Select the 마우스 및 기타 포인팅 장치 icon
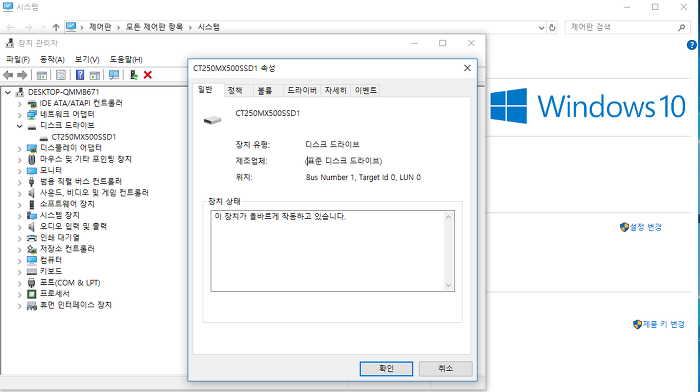 32,159
